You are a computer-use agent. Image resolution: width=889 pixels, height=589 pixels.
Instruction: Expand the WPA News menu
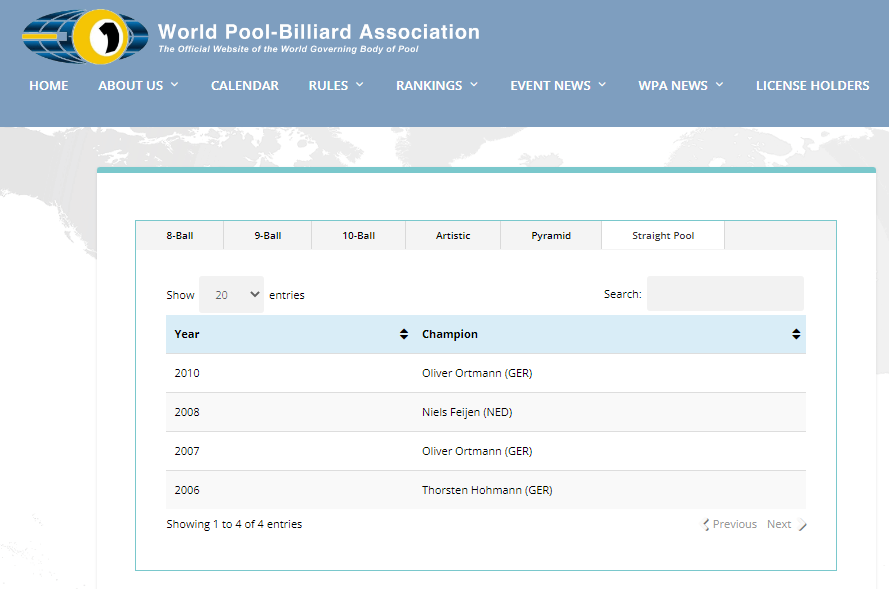click(x=680, y=86)
